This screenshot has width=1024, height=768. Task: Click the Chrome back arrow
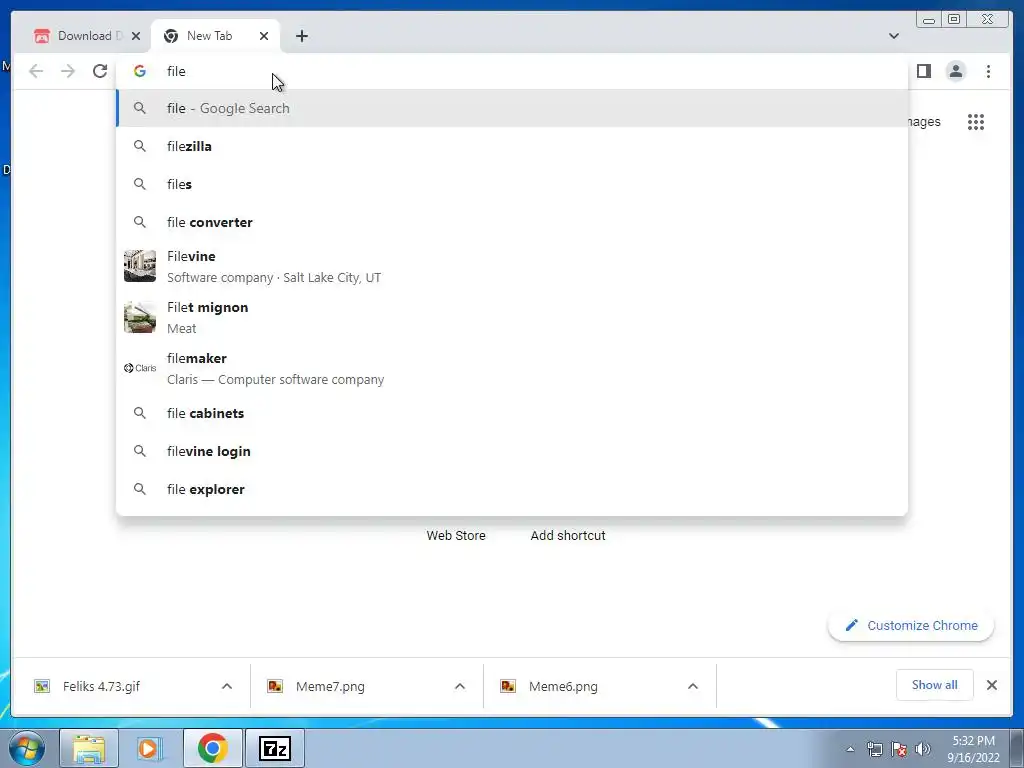pos(36,71)
